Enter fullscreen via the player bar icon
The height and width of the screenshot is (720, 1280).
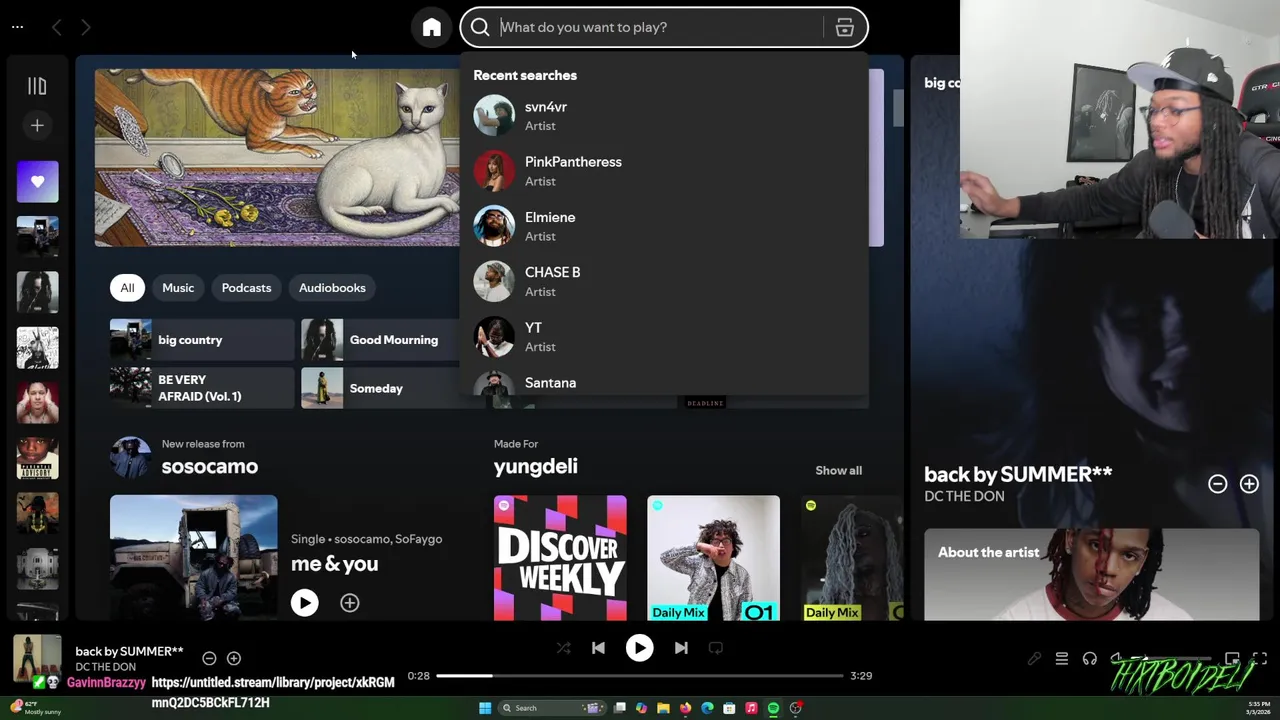[x=1260, y=659]
